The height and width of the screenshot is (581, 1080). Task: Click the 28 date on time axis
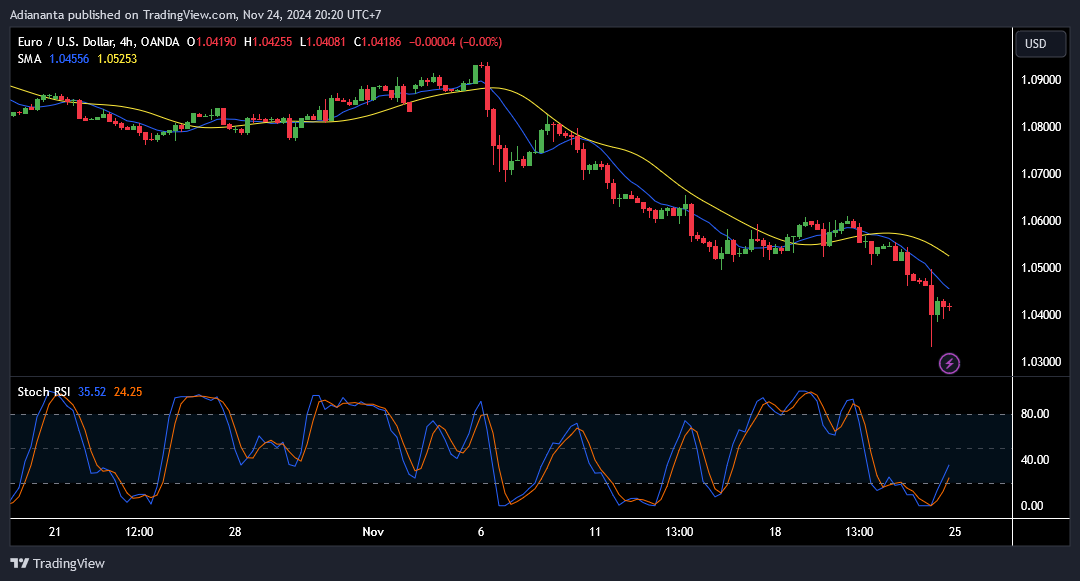pos(235,531)
